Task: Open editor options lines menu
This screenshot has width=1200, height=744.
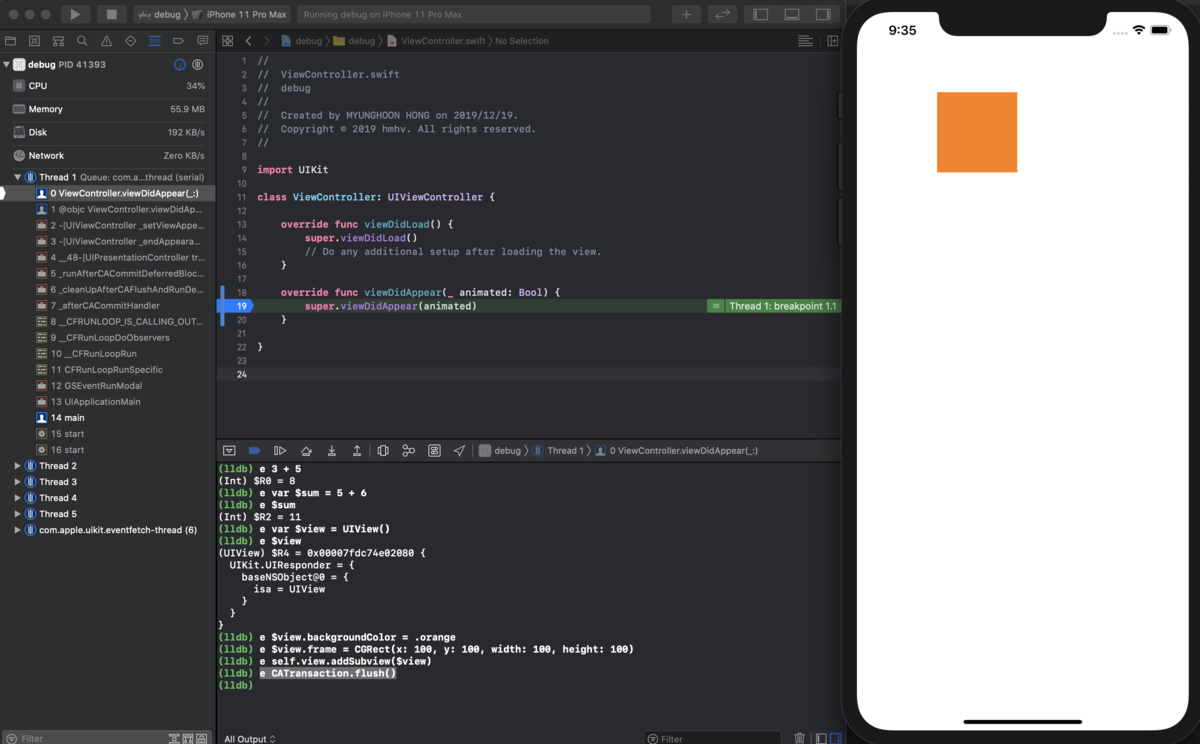Action: coord(805,41)
